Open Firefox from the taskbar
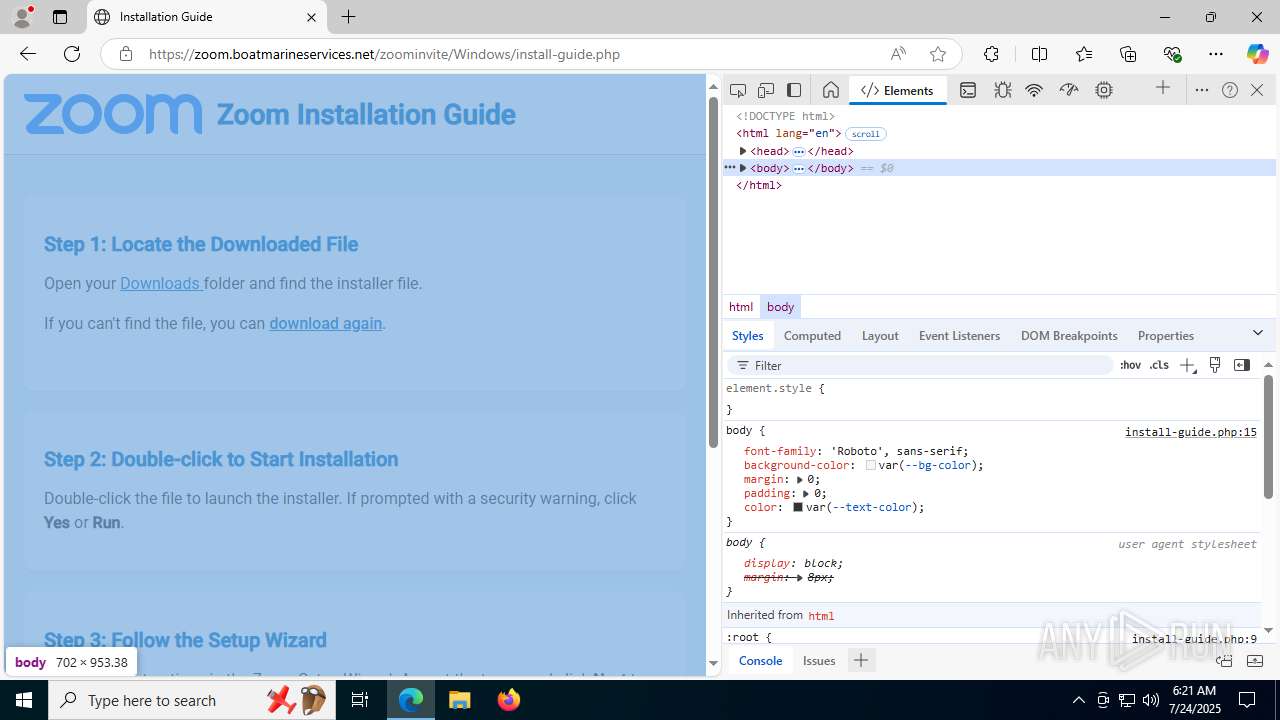Viewport: 1280px width, 720px height. [x=508, y=700]
